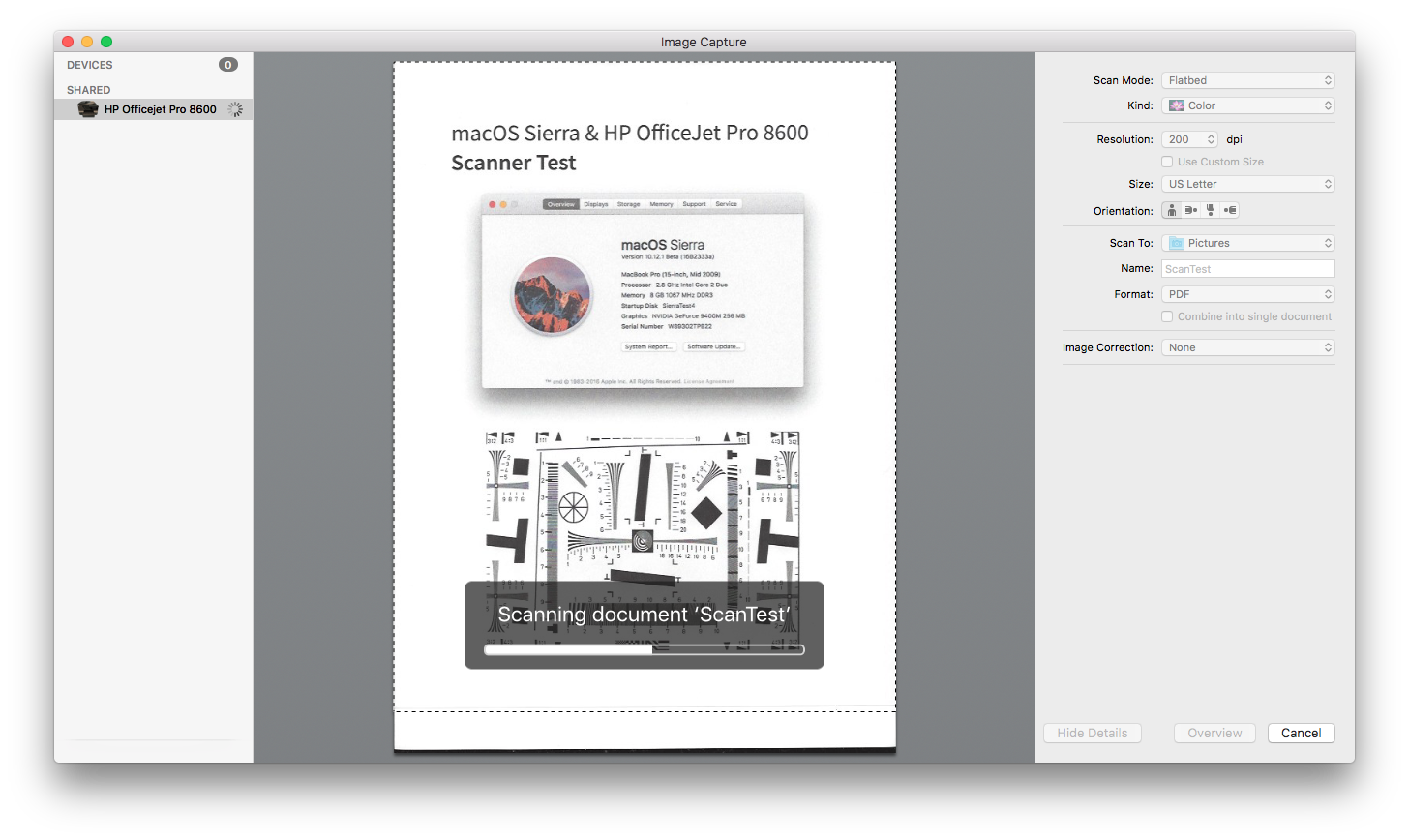Click the scanned page preview title text

(x=630, y=147)
